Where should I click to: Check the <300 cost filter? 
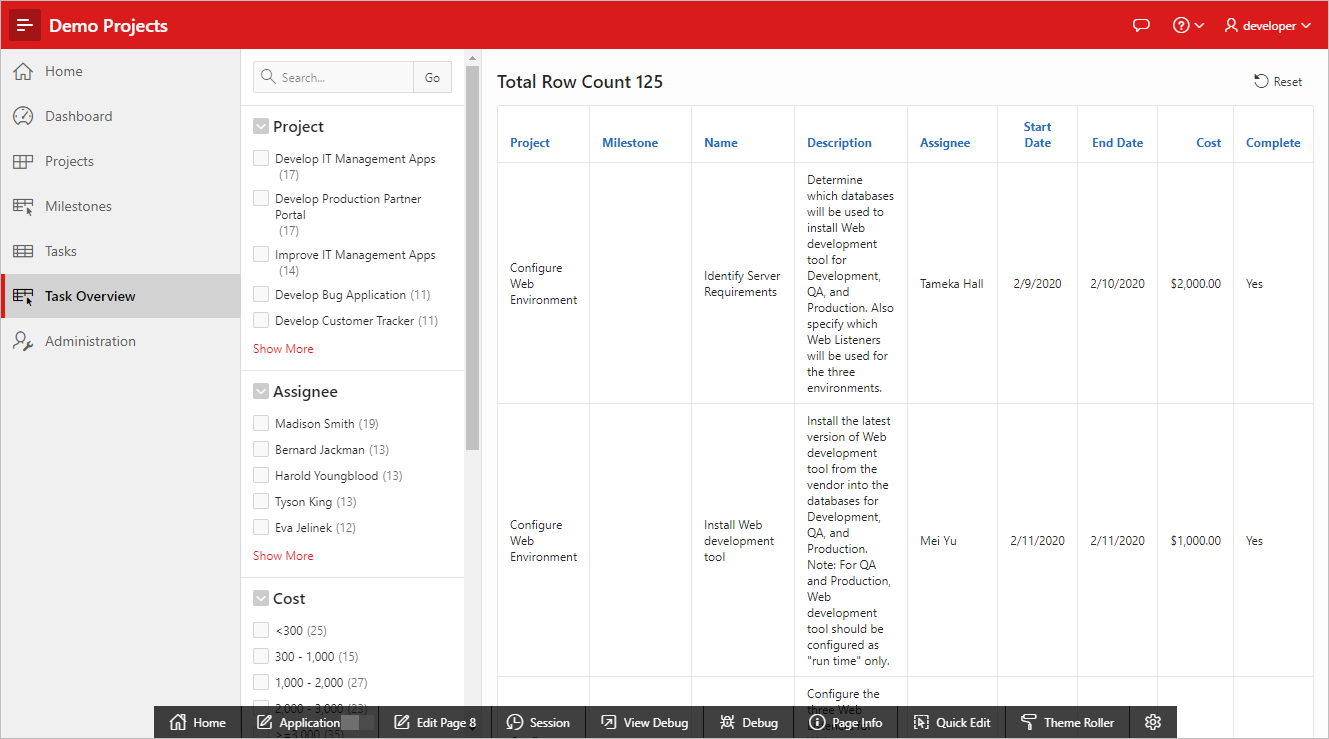[261, 630]
